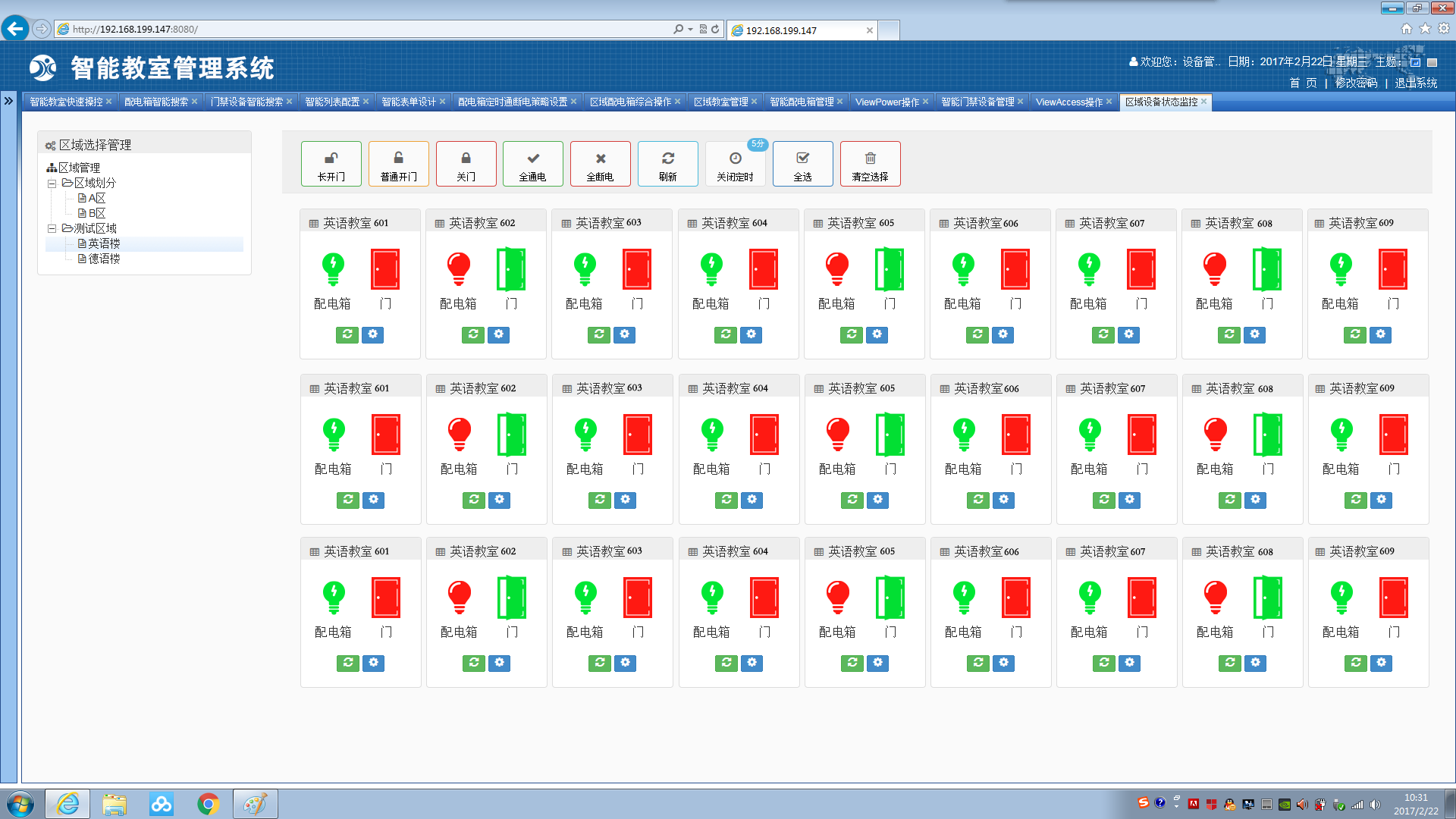Switch to the 智能门禁设备管理 tab
The width and height of the screenshot is (1456, 819).
[977, 102]
